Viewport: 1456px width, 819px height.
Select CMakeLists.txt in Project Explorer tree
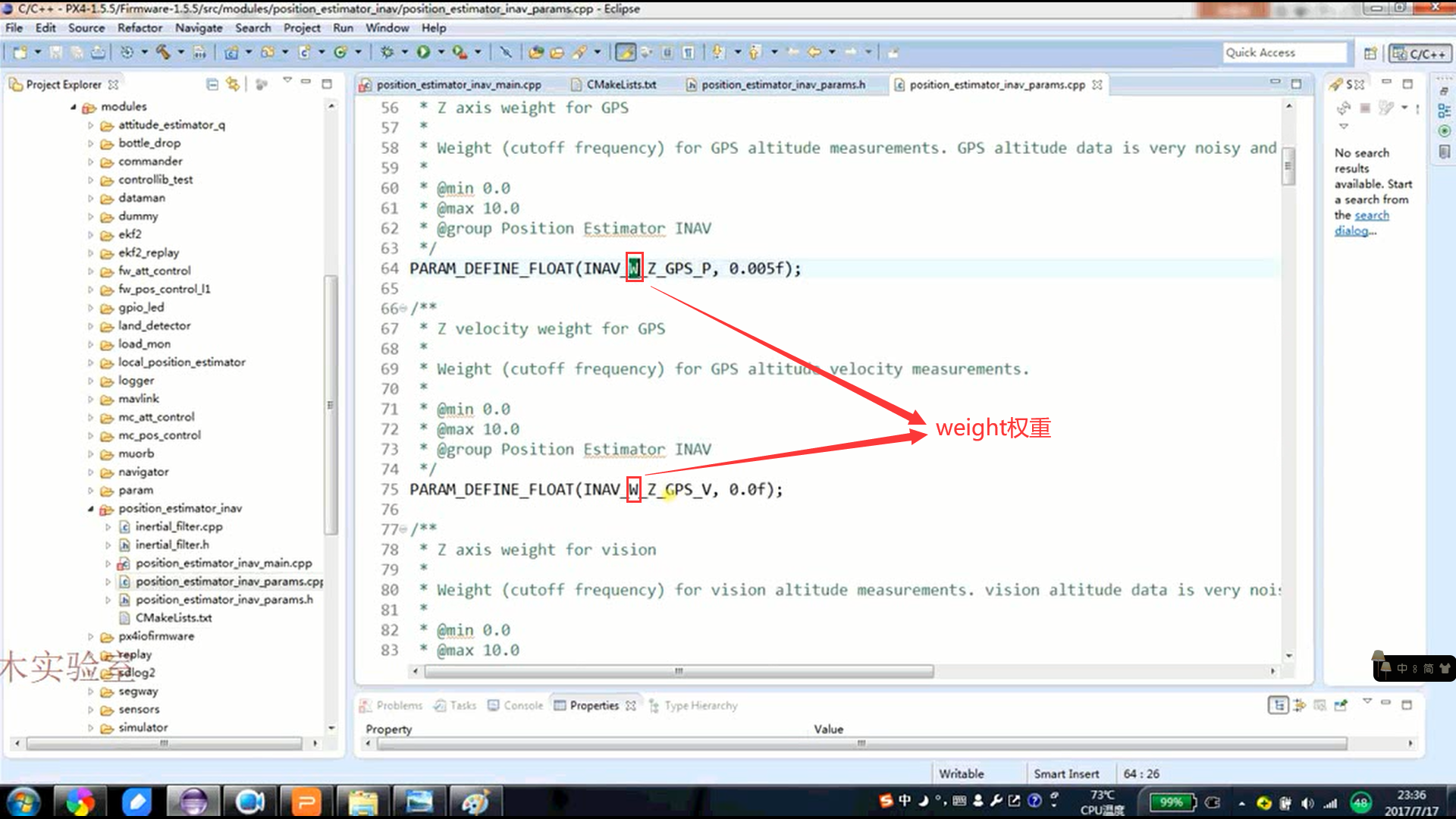click(x=174, y=617)
